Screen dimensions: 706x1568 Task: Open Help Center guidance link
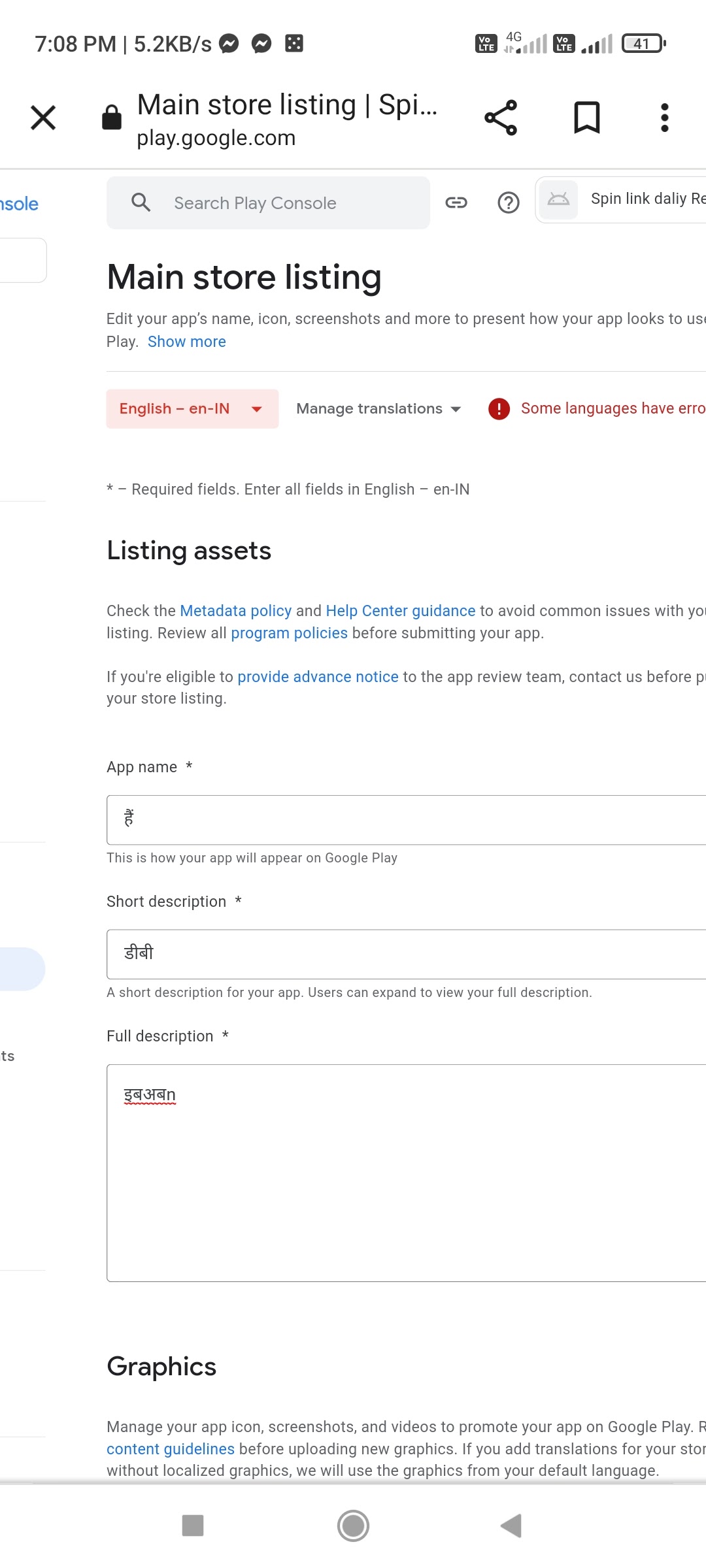[x=400, y=611]
